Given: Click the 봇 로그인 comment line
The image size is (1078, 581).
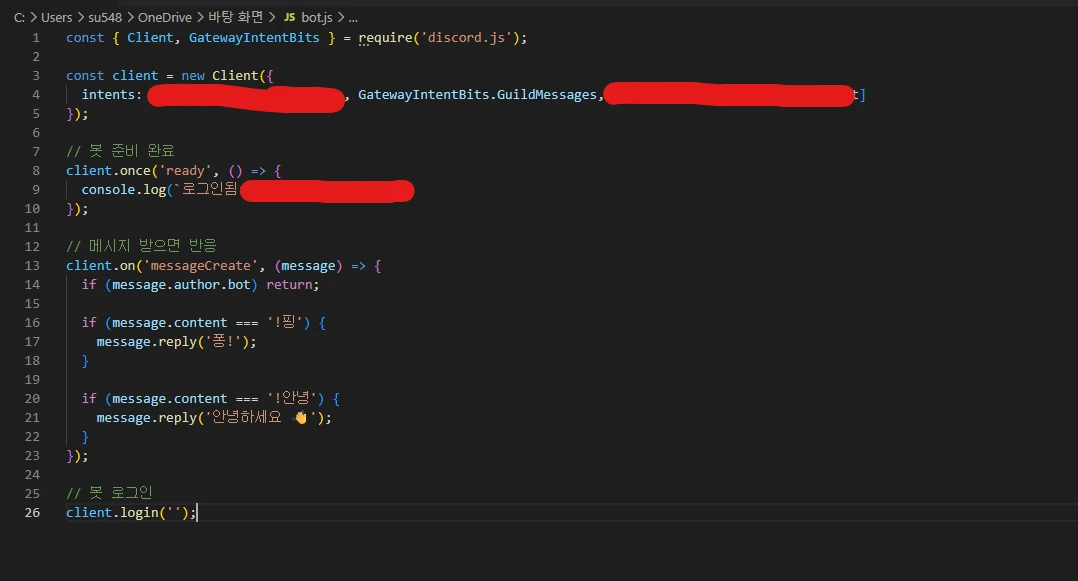Looking at the screenshot, I should point(109,494).
